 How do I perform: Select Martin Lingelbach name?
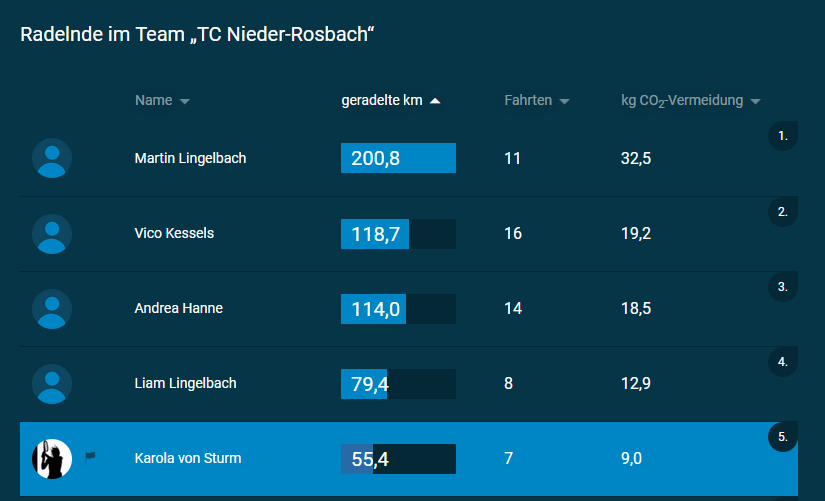point(190,158)
